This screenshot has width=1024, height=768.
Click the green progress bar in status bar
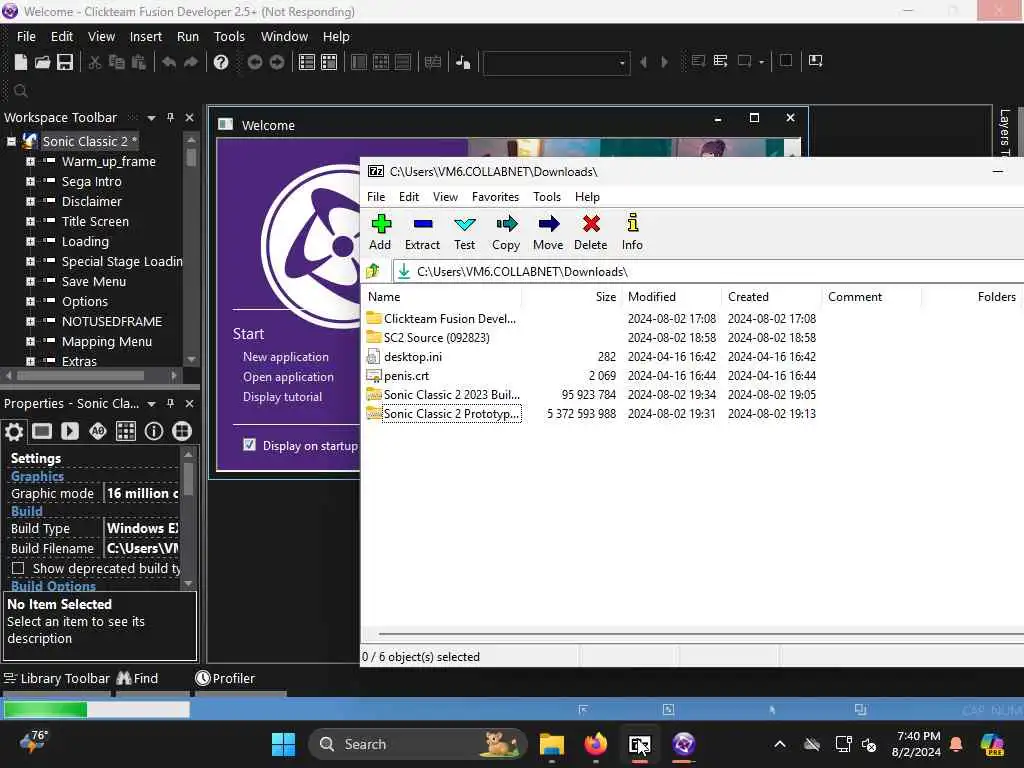pos(45,709)
